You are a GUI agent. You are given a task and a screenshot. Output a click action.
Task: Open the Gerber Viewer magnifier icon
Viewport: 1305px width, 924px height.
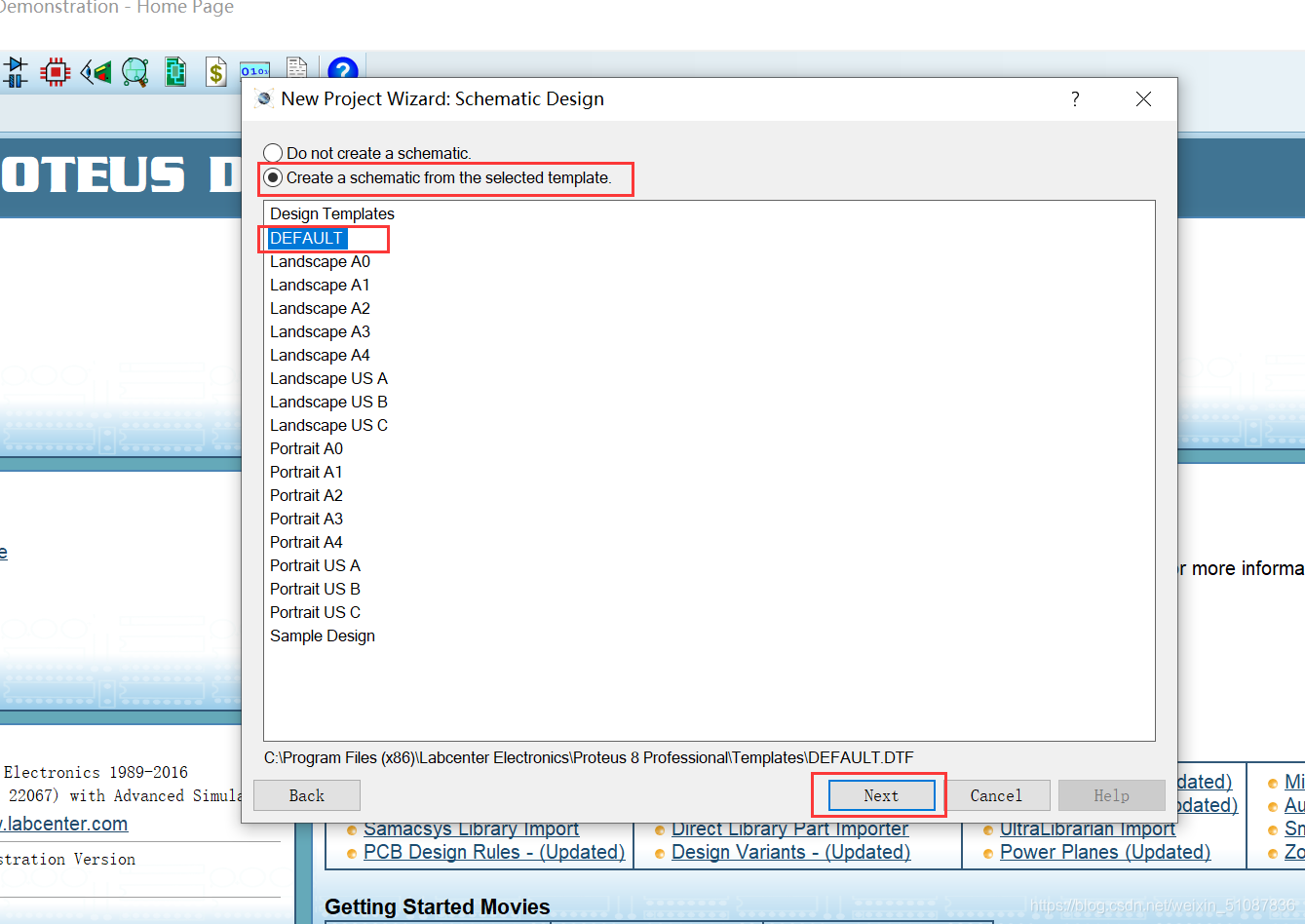coord(135,72)
